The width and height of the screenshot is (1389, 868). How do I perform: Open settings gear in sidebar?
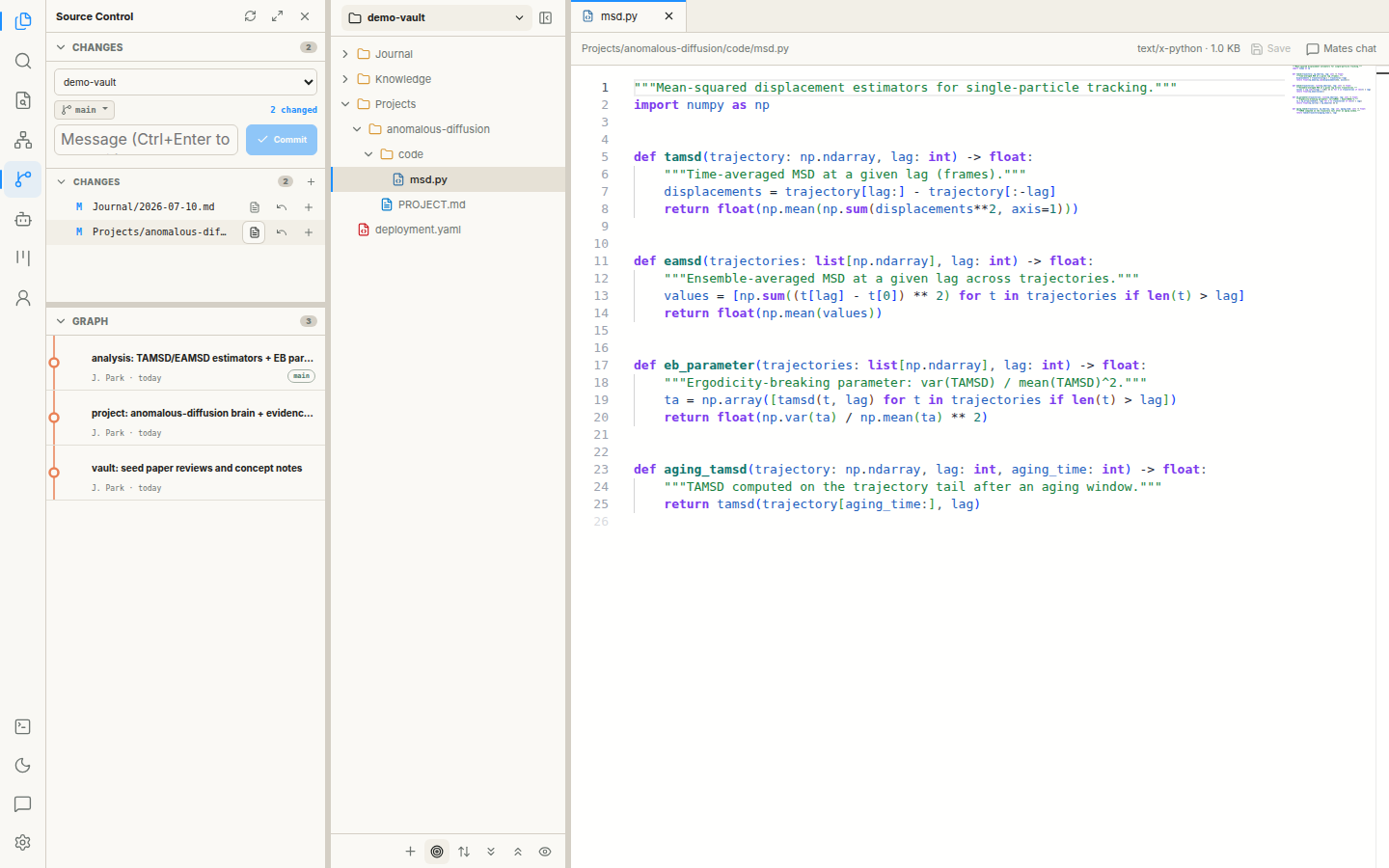click(x=23, y=842)
